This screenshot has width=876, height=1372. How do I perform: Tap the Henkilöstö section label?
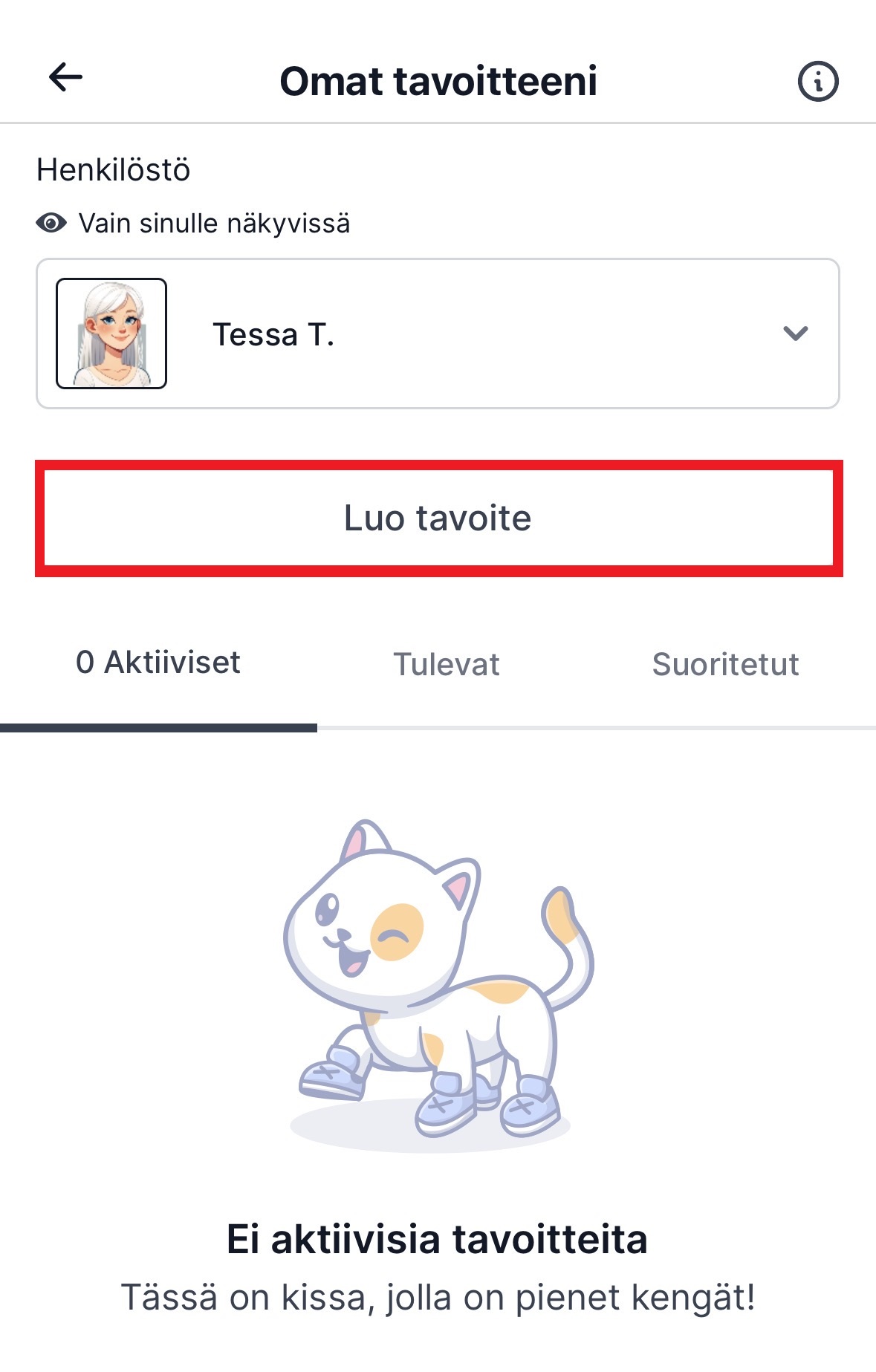(x=112, y=169)
